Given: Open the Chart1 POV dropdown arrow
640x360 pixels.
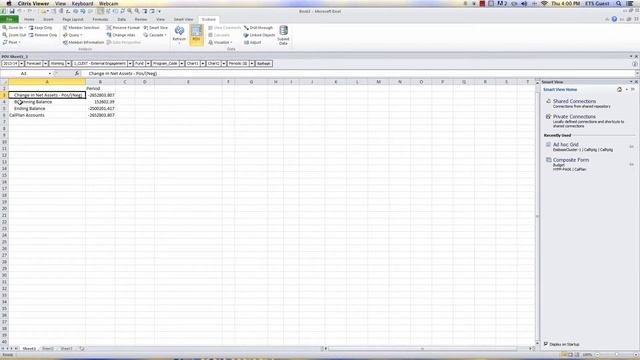Looking at the screenshot, I should [203, 64].
